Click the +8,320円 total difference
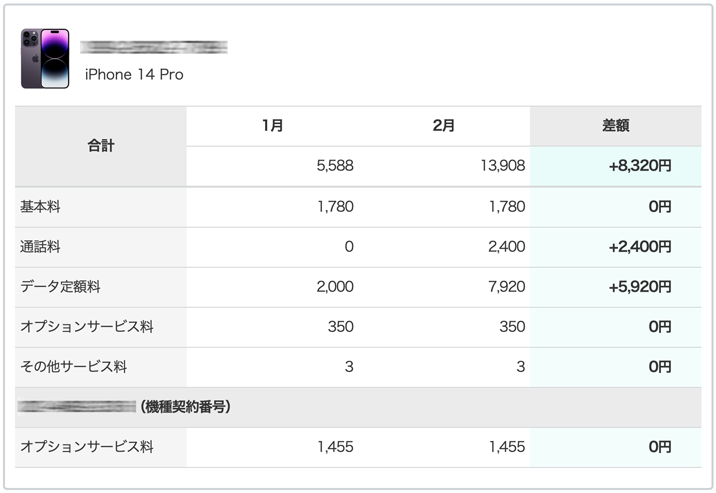Screen dimensions: 716x493 [639, 166]
